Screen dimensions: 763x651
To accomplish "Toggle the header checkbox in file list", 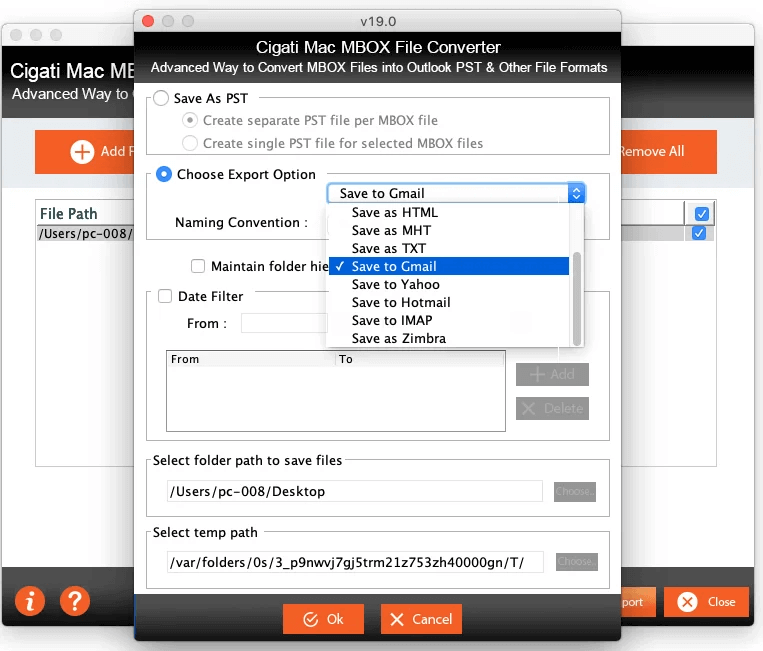I will point(701,214).
